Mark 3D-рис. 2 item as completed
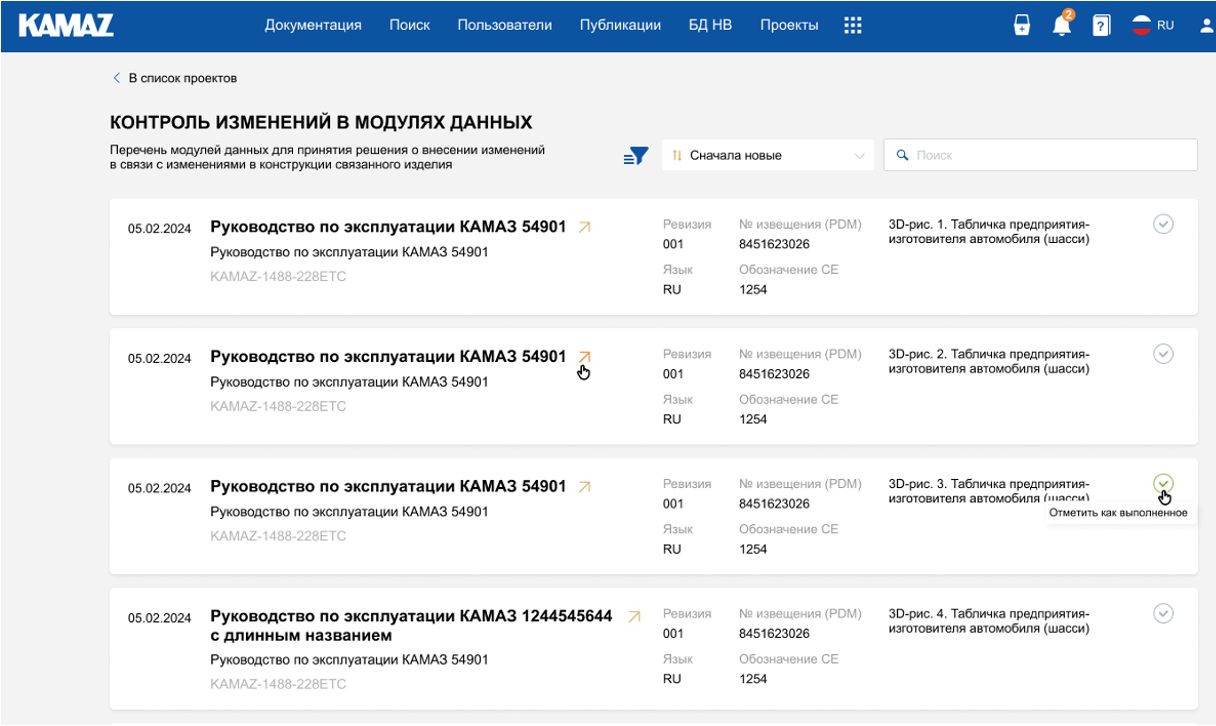Image resolution: width=1216 pixels, height=726 pixels. [1163, 354]
